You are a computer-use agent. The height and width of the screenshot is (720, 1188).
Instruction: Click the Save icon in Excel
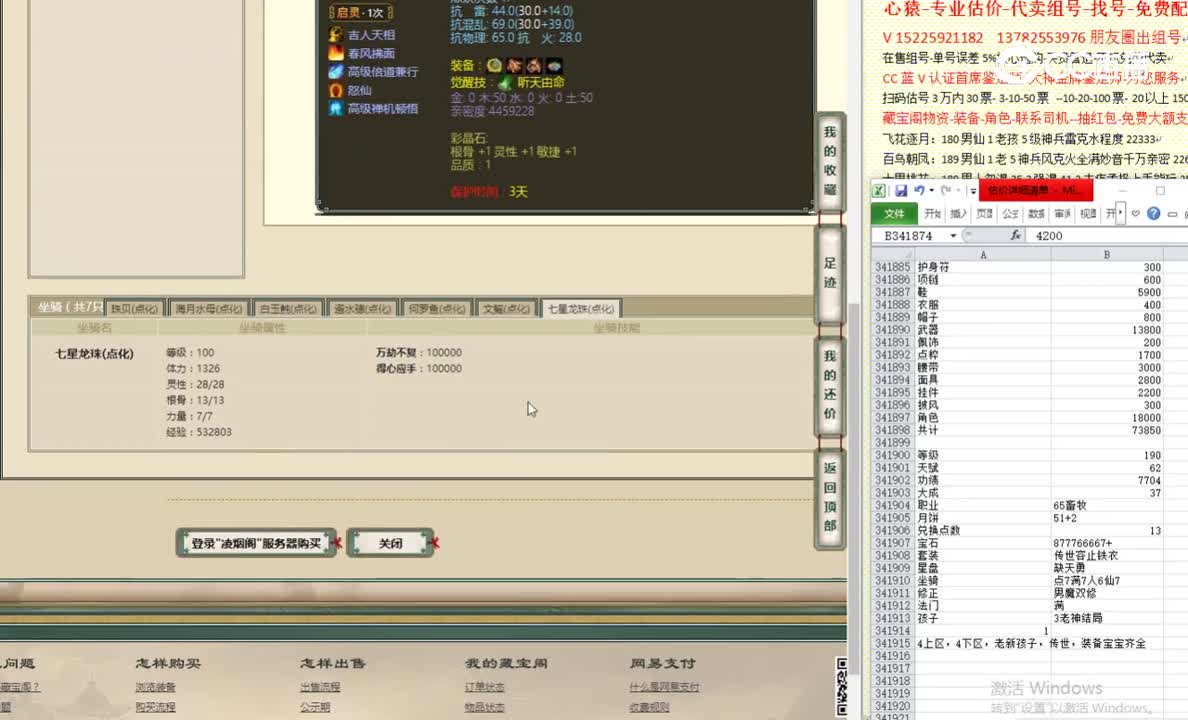(902, 191)
